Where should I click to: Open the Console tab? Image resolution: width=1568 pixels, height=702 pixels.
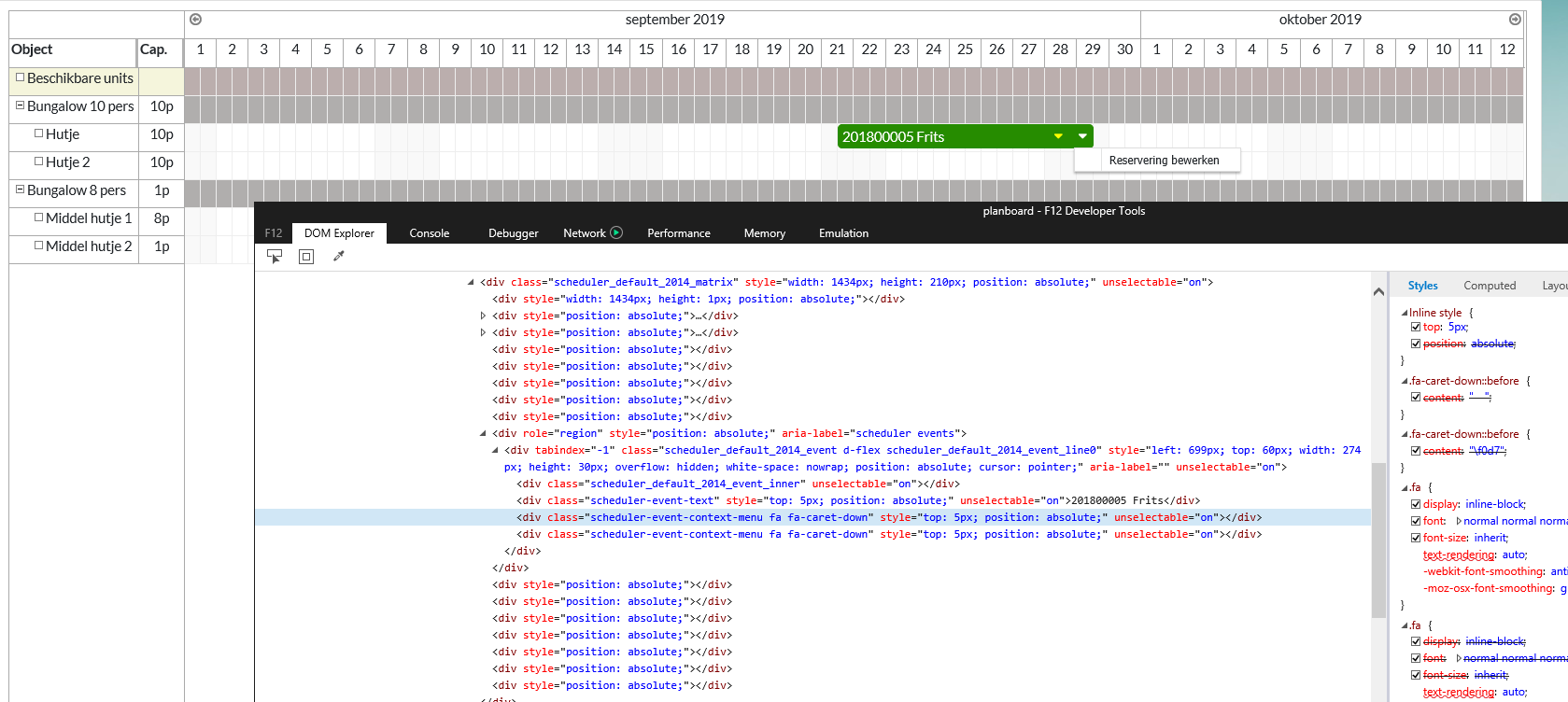pos(430,233)
